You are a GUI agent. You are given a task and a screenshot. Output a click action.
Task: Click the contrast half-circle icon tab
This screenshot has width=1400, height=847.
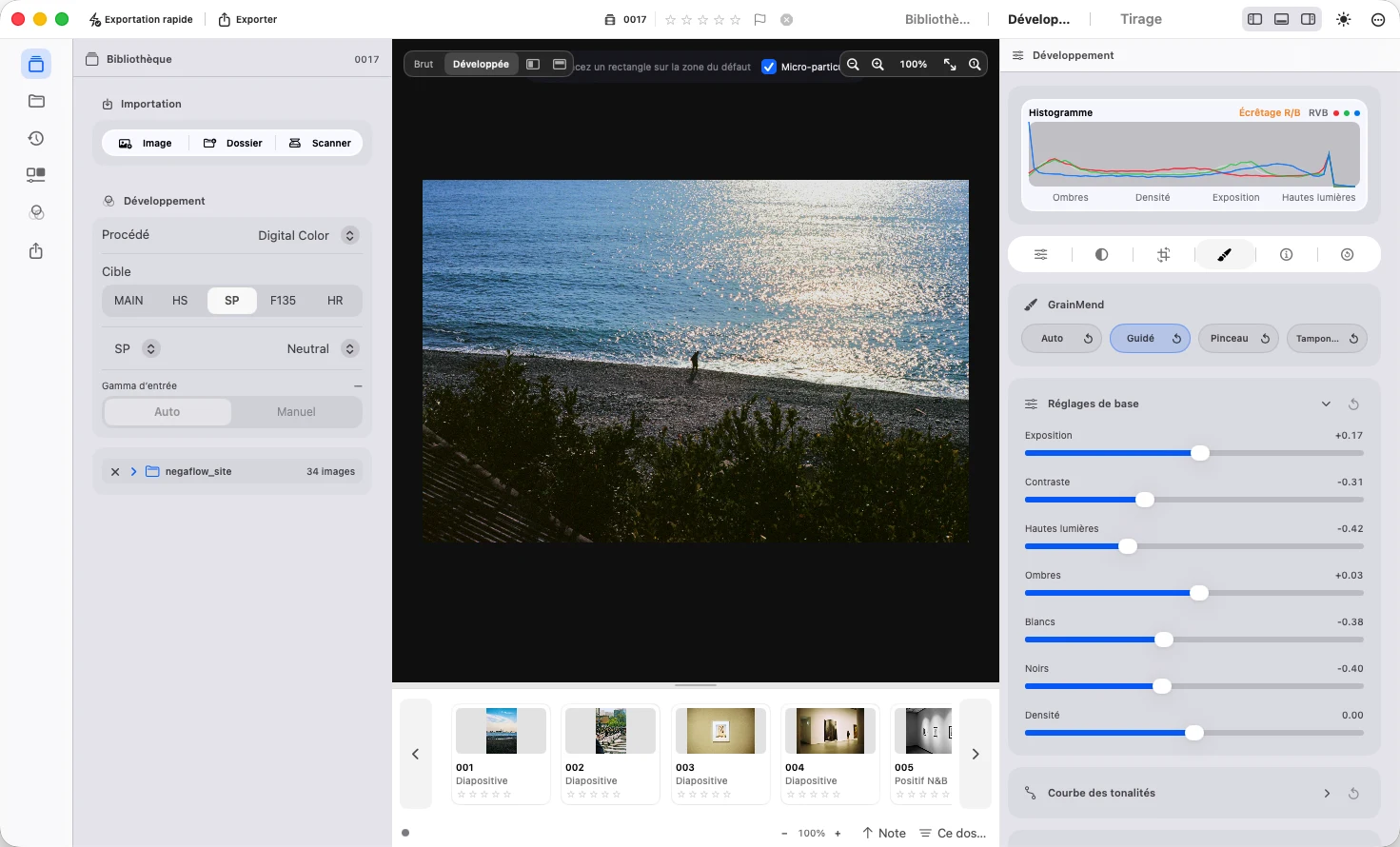[1101, 254]
